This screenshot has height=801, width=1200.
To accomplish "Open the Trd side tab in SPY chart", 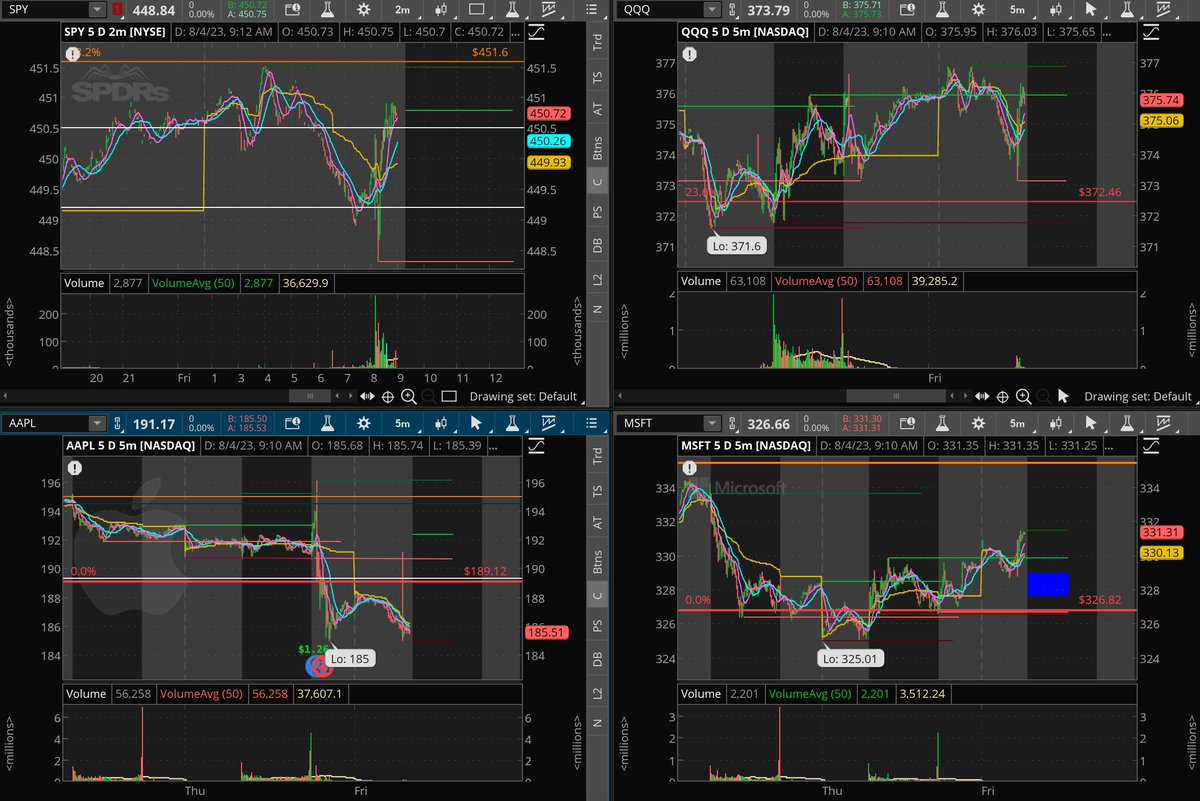I will click(x=598, y=42).
